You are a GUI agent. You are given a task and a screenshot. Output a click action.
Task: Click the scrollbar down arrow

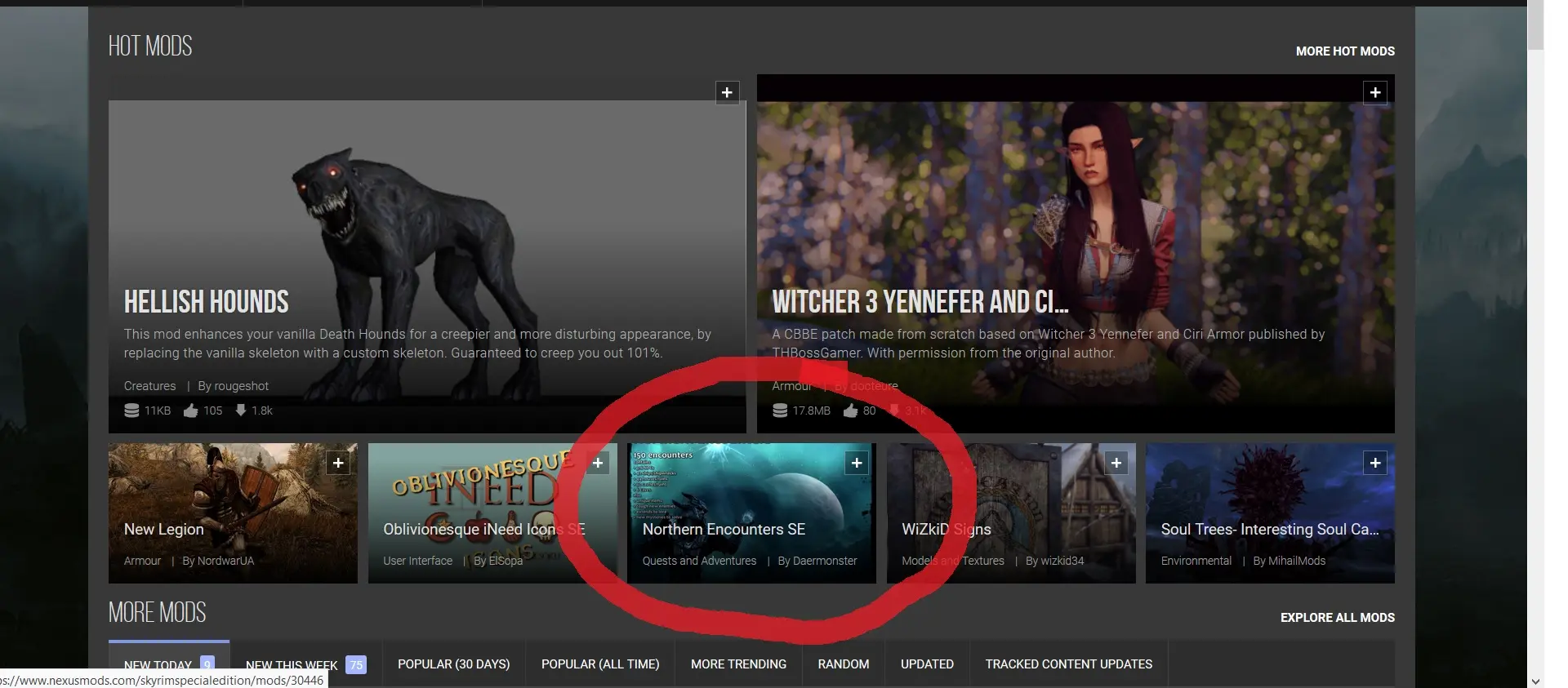(1535, 681)
